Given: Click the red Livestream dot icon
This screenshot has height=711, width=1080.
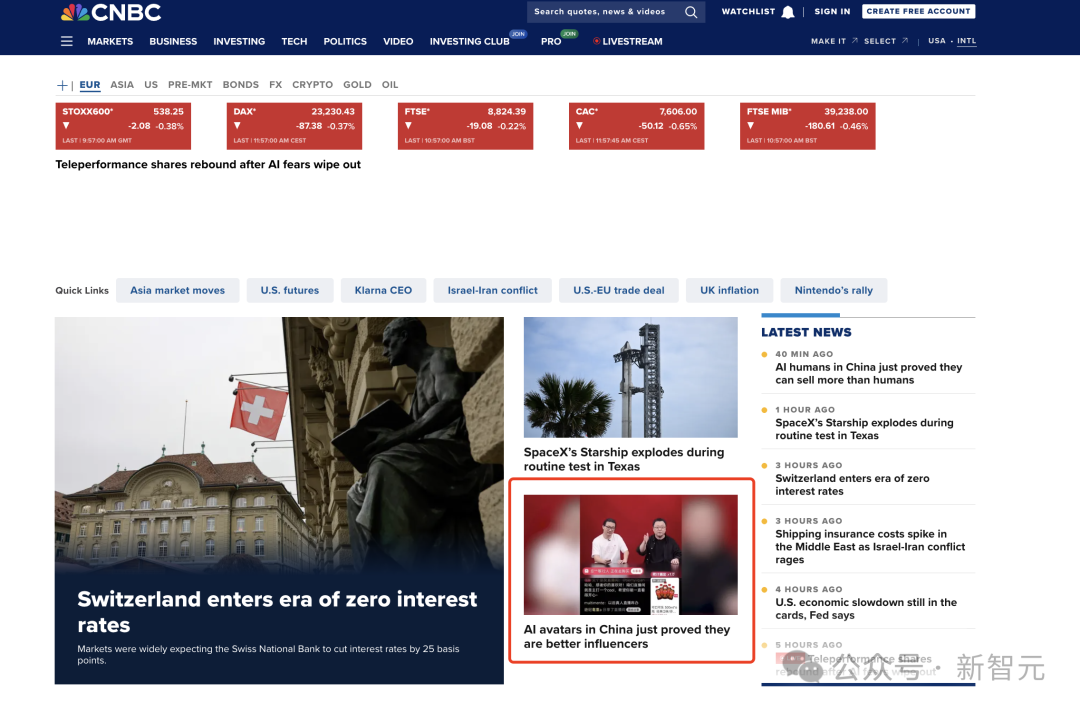Looking at the screenshot, I should click(597, 42).
